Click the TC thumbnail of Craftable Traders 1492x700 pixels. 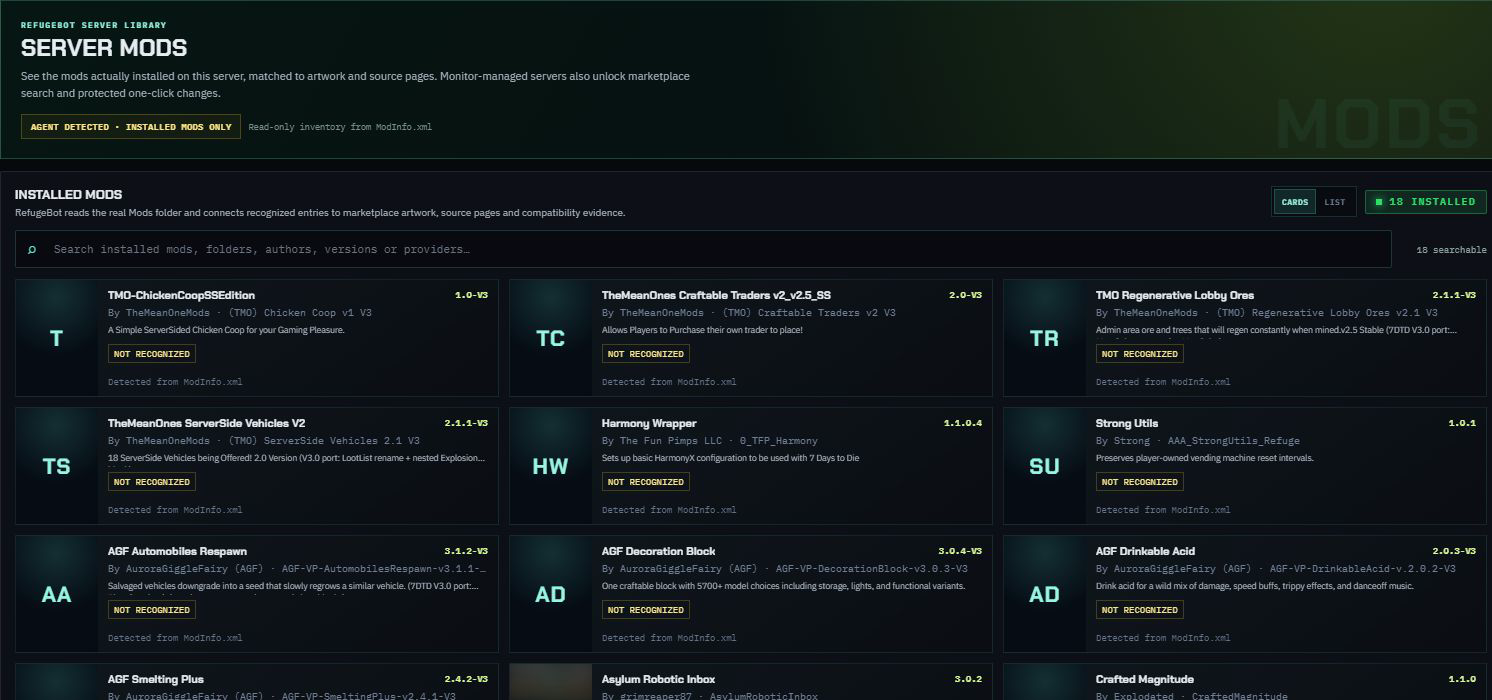[x=551, y=338]
